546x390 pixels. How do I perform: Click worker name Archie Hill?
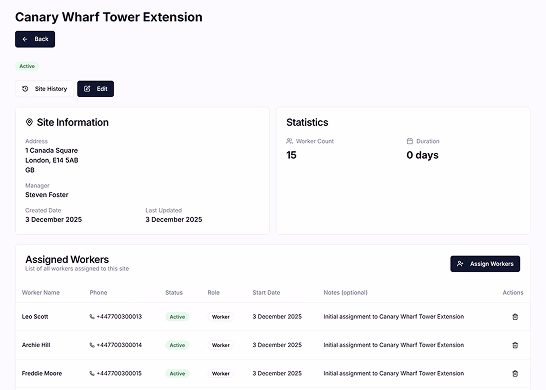36,345
